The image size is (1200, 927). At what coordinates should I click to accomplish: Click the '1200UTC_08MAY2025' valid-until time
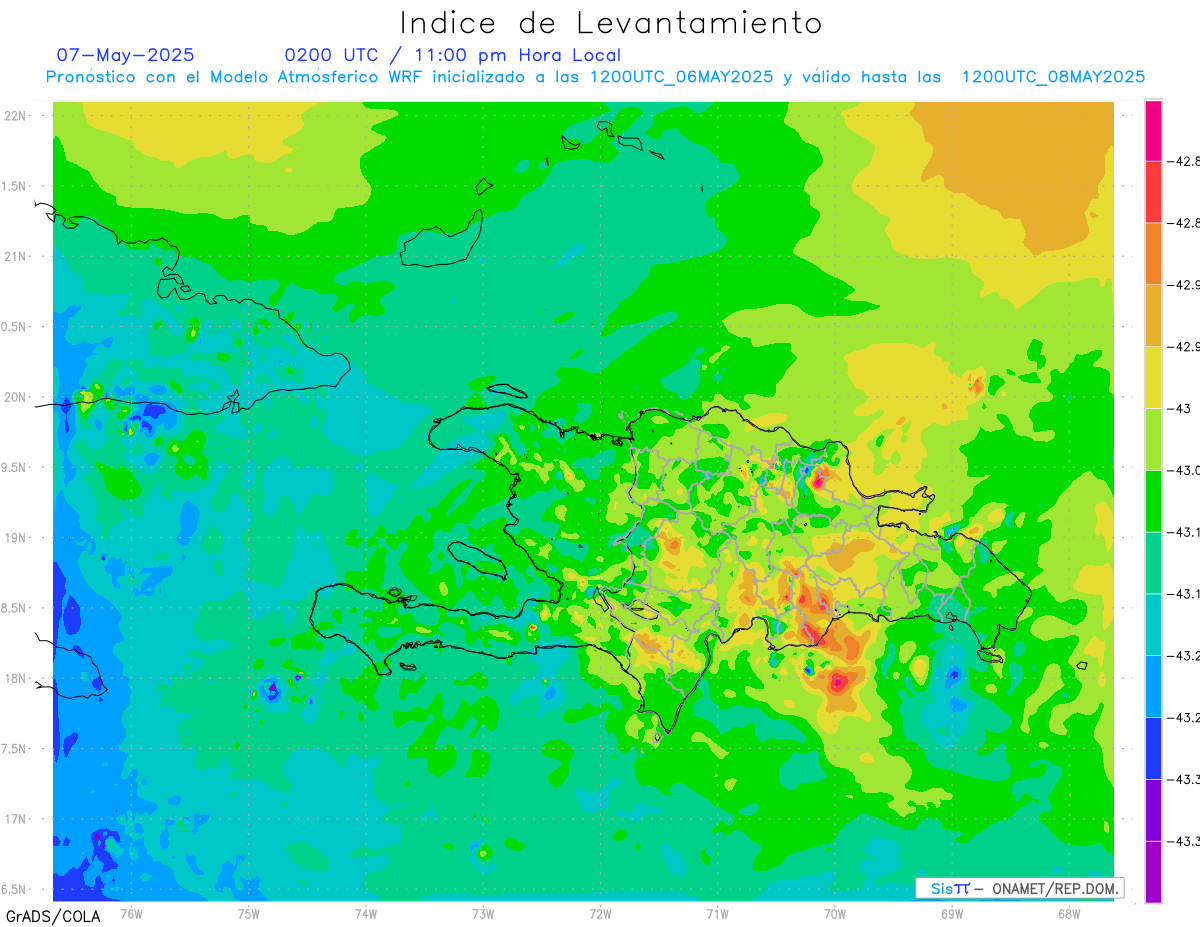(x=1053, y=77)
